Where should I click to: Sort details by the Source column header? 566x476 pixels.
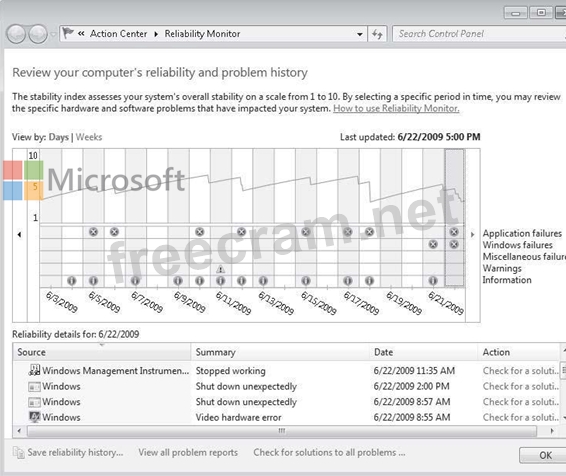102,352
